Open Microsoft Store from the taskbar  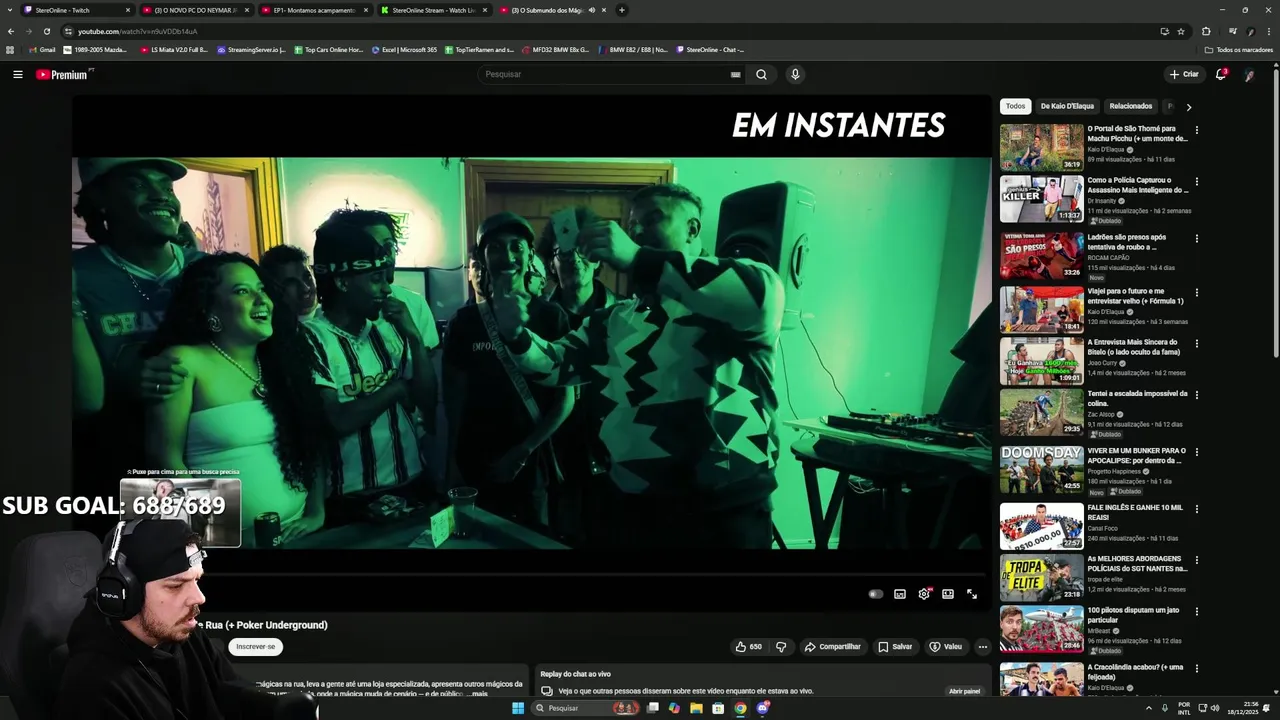[718, 708]
